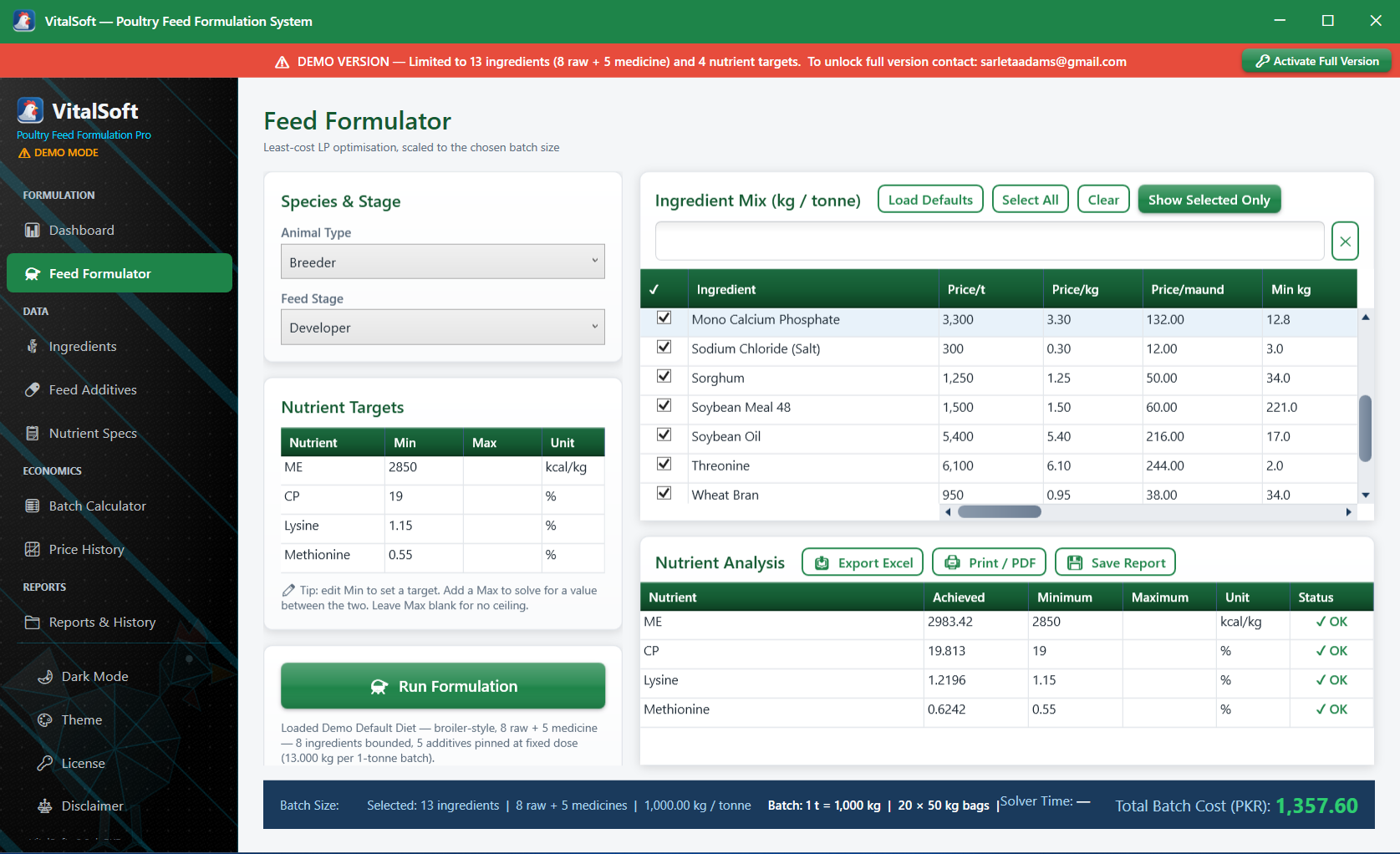Click the Price History icon
This screenshot has height=854, width=1400.
click(x=33, y=549)
